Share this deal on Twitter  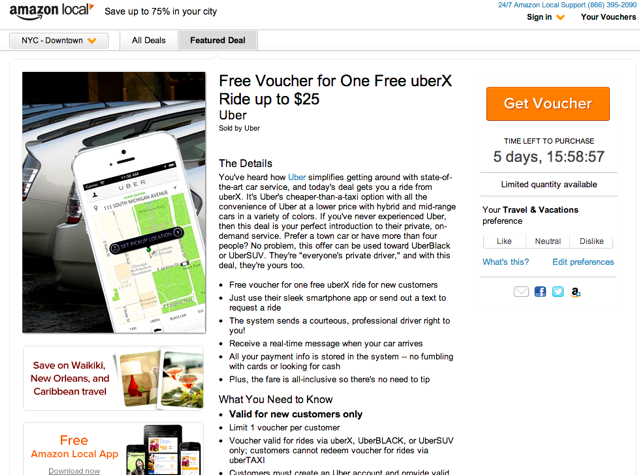[x=558, y=291]
